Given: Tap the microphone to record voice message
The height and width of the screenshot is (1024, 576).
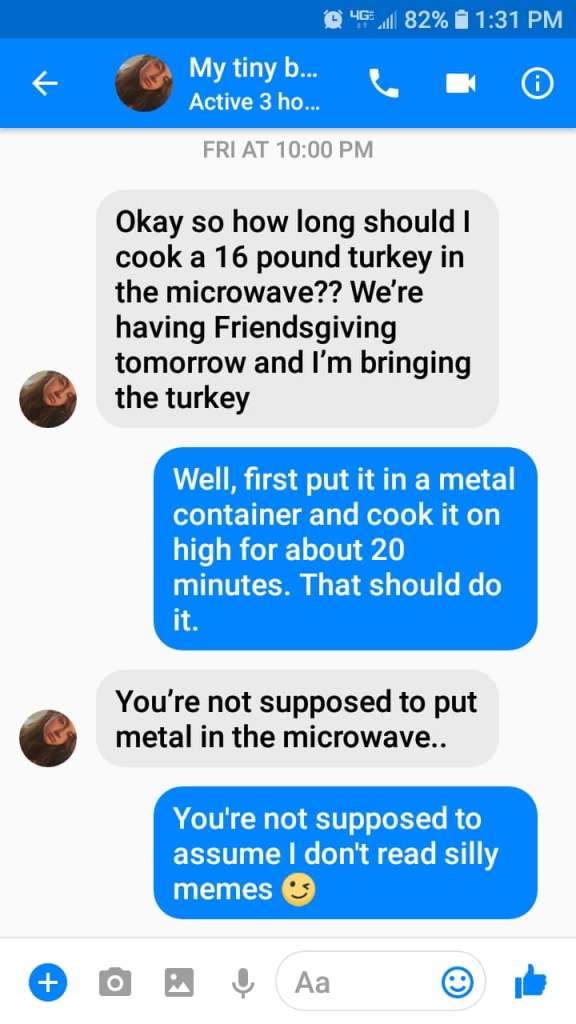Looking at the screenshot, I should [x=243, y=982].
